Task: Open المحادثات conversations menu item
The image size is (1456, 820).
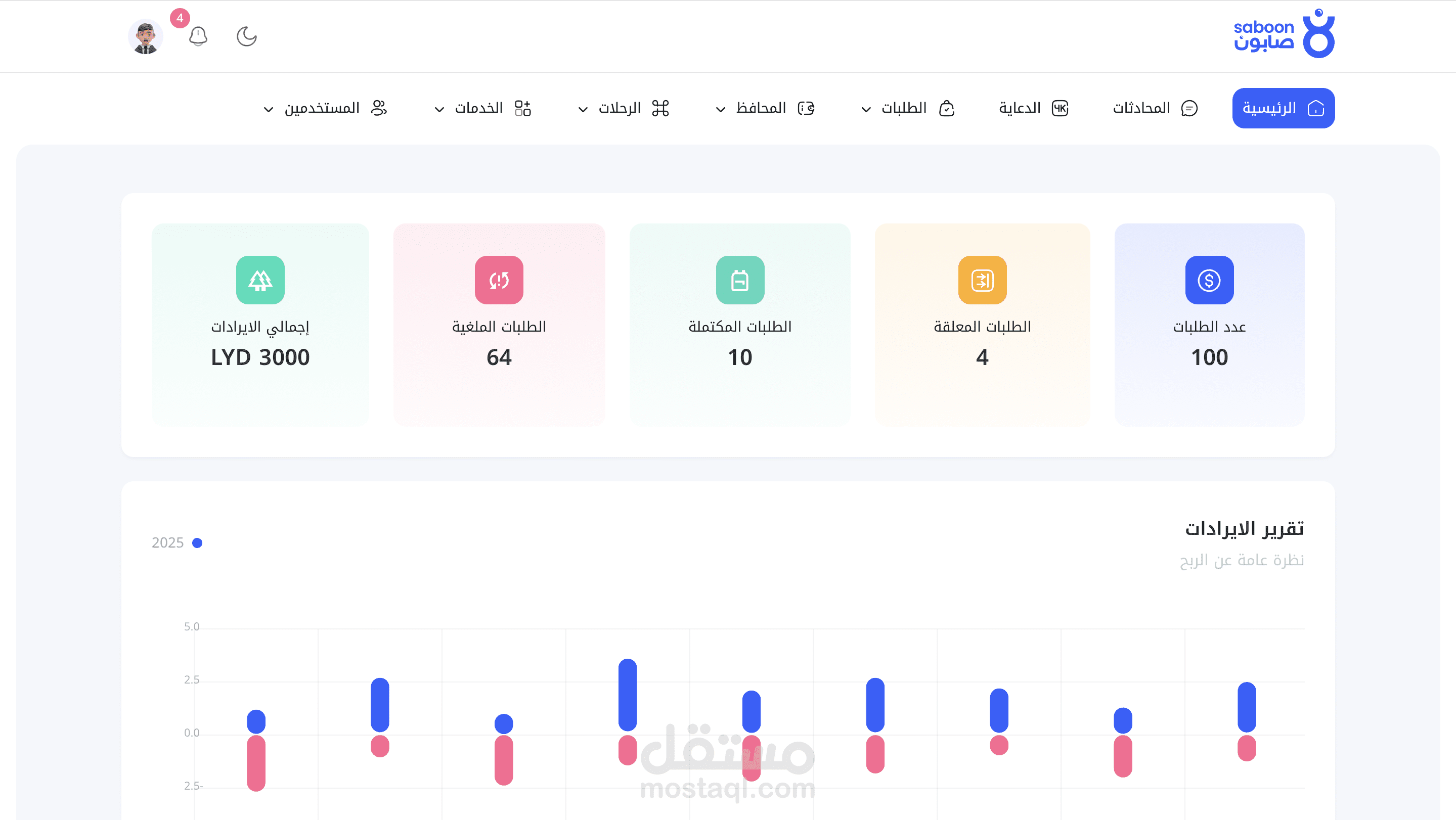Action: pyautogui.click(x=1155, y=108)
